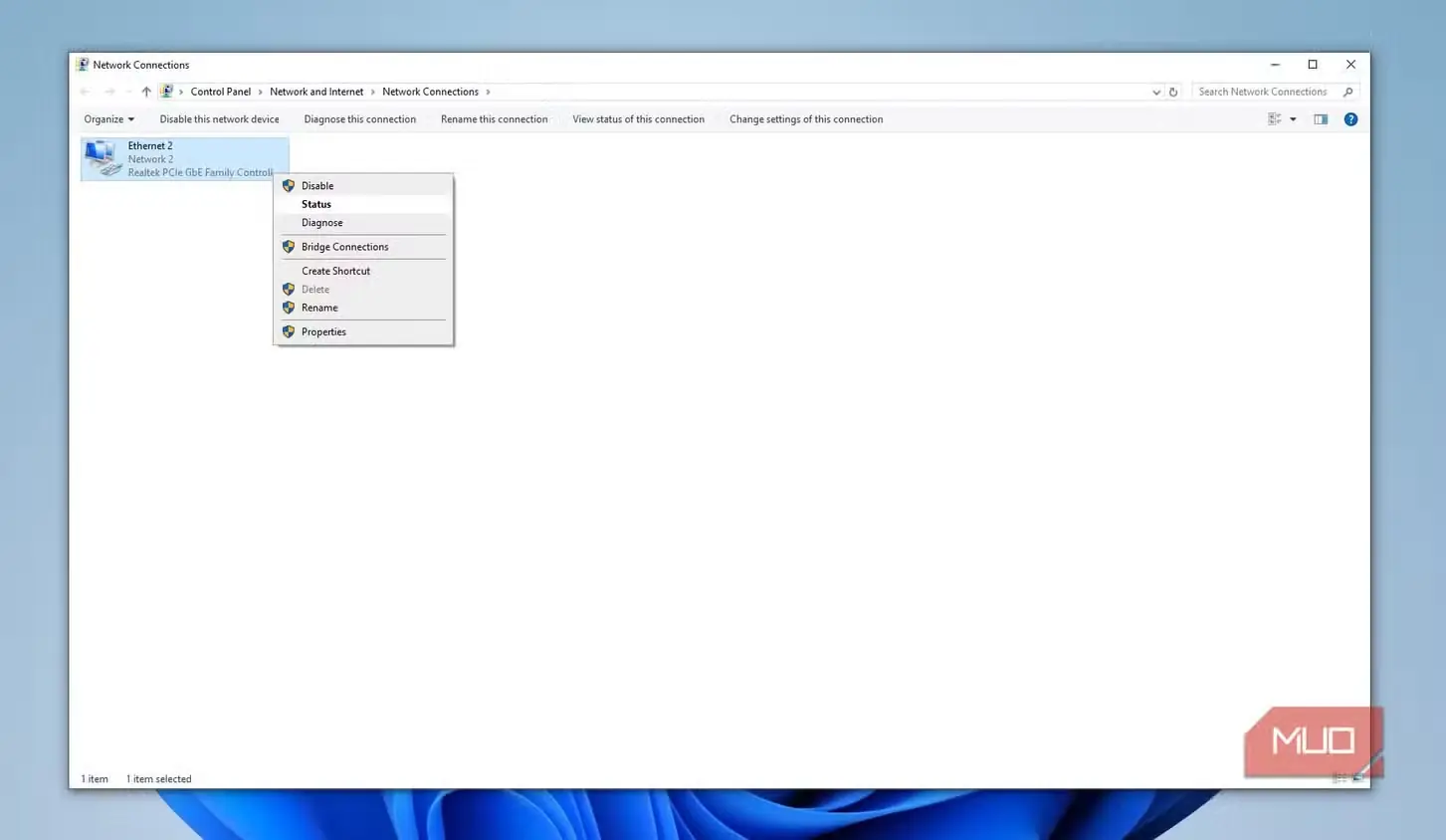Open the view options dropdown arrow

tap(1293, 119)
